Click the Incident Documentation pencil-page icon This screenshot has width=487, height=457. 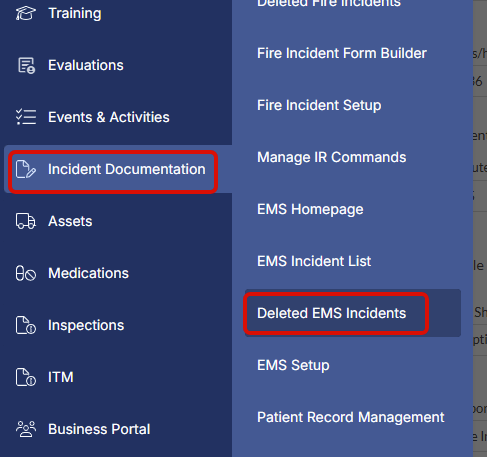coord(26,169)
